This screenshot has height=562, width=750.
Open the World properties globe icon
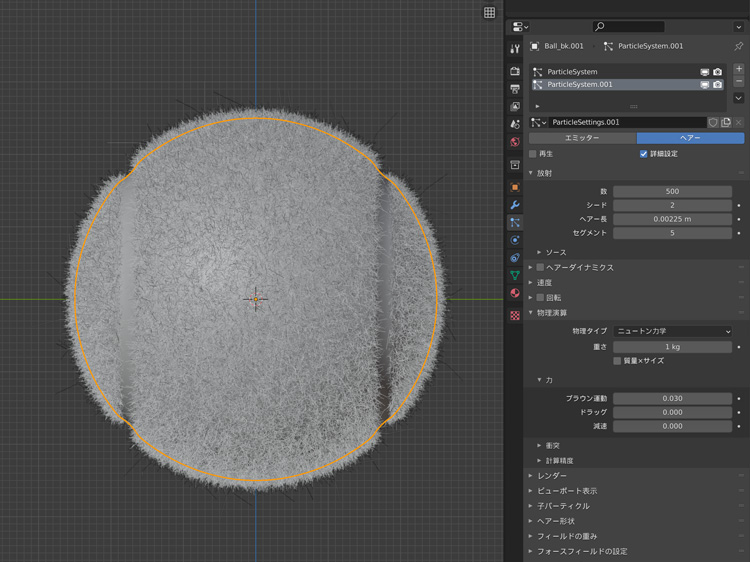(x=515, y=142)
